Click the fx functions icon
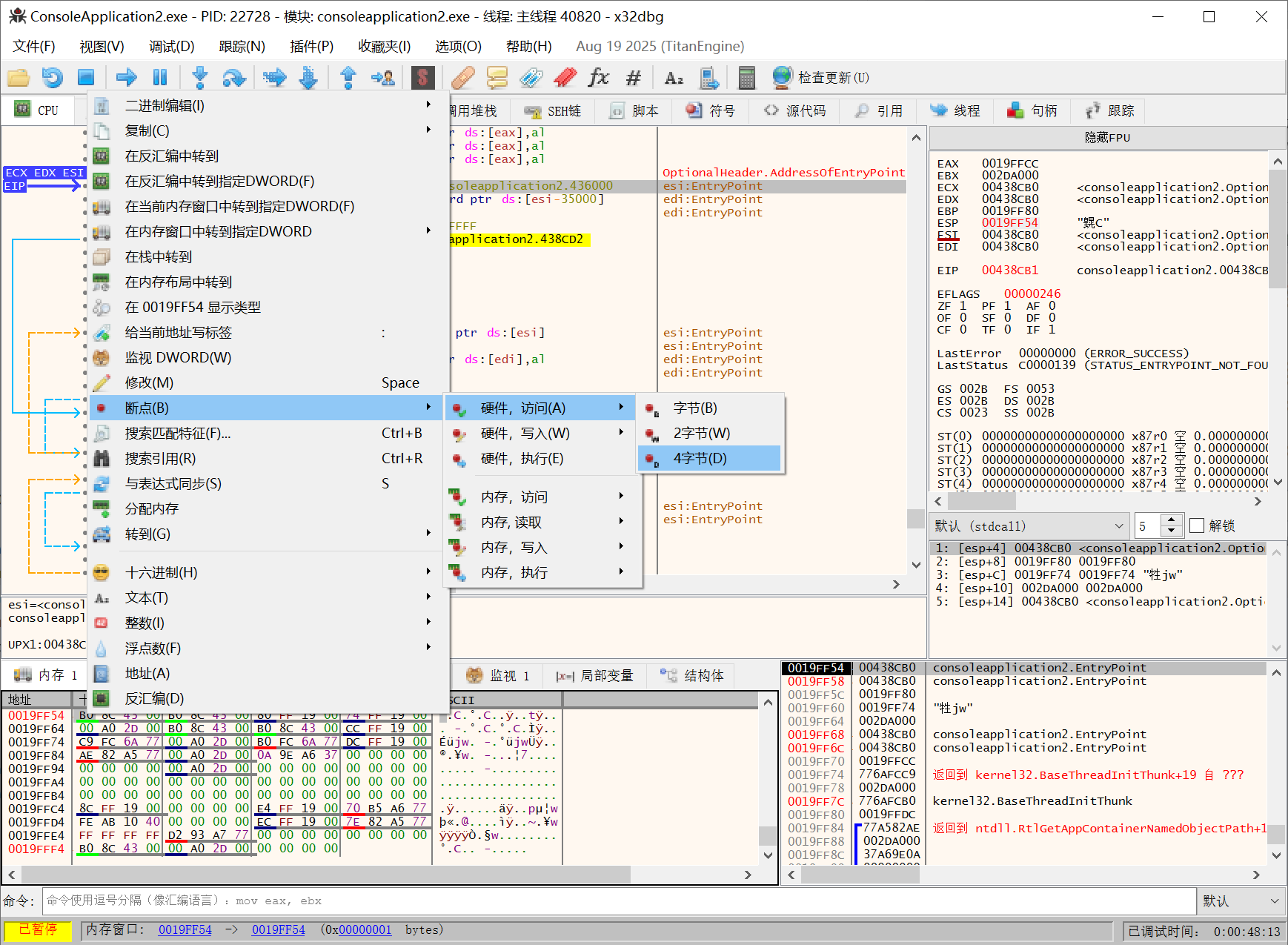This screenshot has height=945, width=1288. coord(598,78)
